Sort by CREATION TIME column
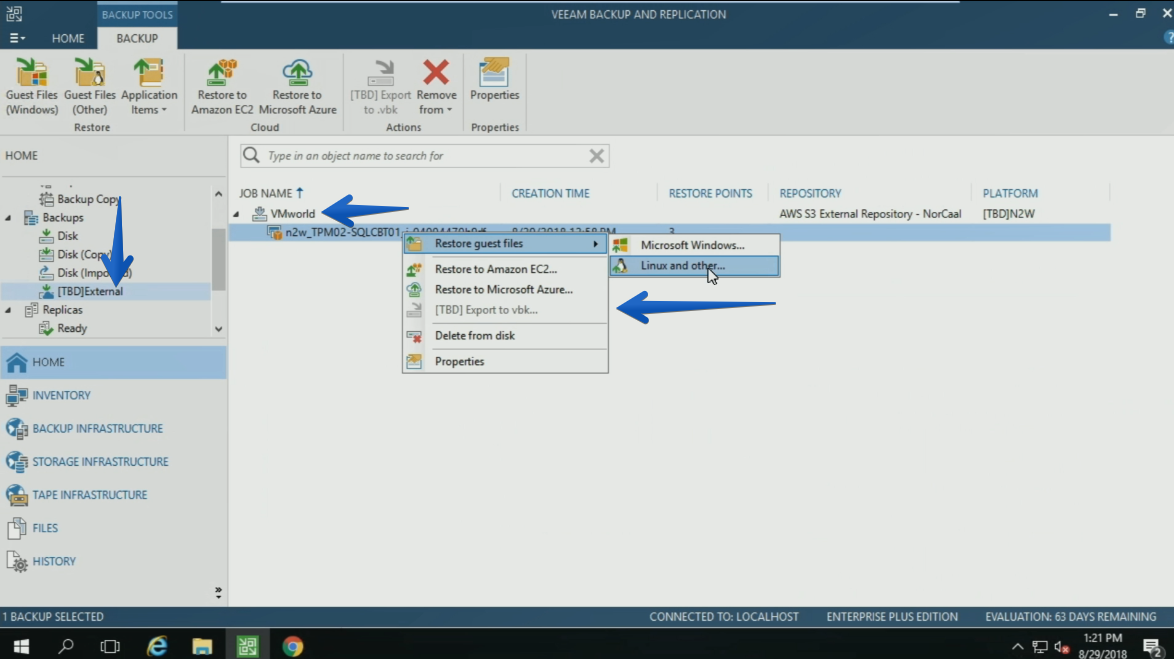The image size is (1174, 659). click(550, 193)
